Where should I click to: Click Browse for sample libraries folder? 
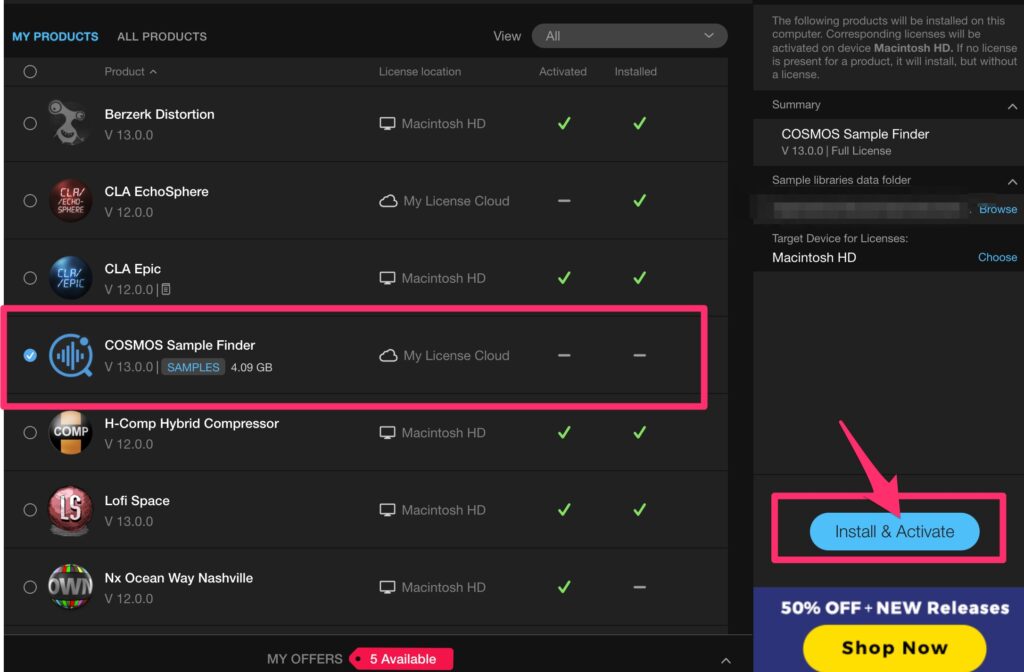tap(997, 210)
